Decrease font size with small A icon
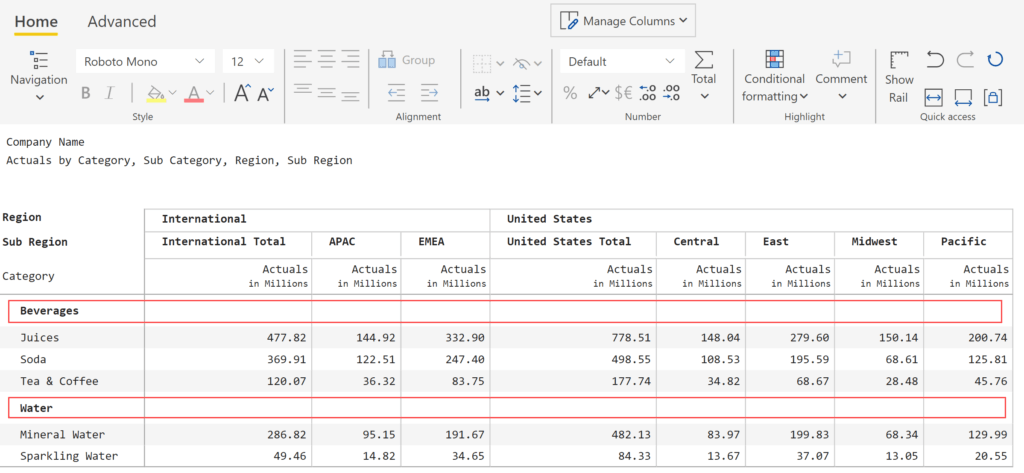1024x473 pixels. 266,94
